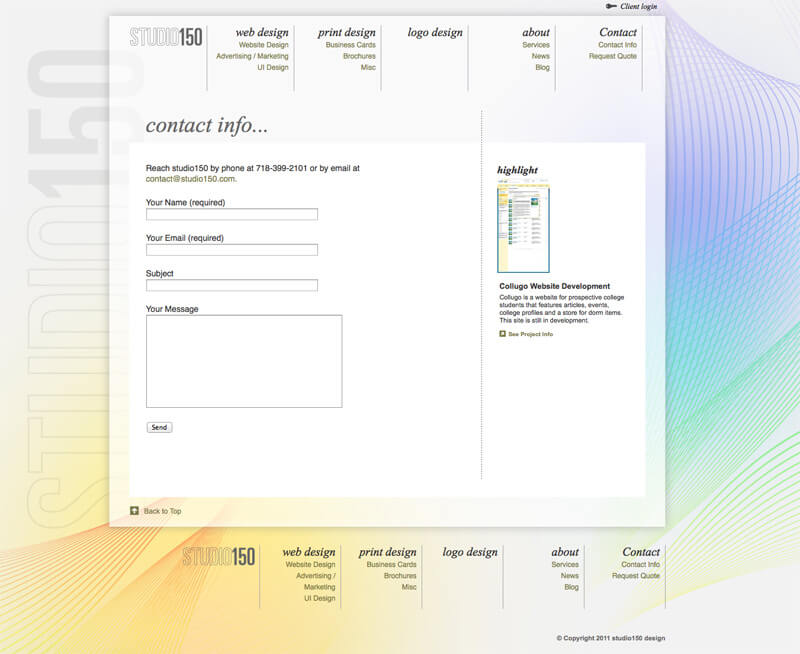Click the See Project Info arrow icon
This screenshot has width=800, height=654.
503,334
